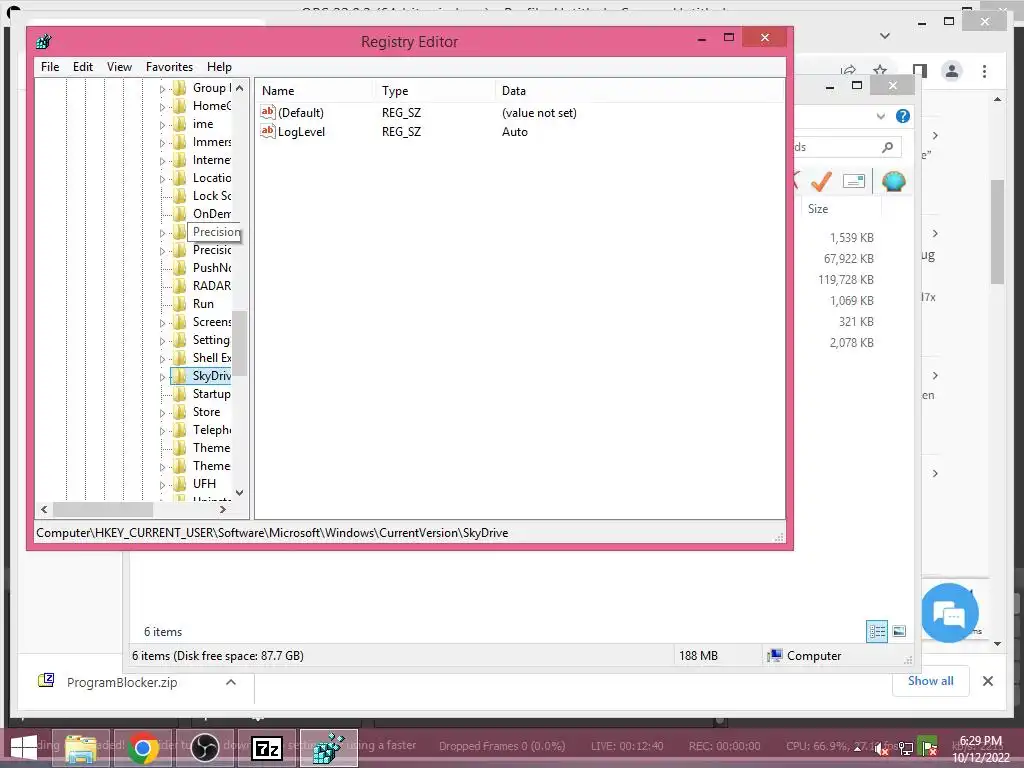Open Chrome three-dot menu
1024x768 pixels.
tap(984, 71)
